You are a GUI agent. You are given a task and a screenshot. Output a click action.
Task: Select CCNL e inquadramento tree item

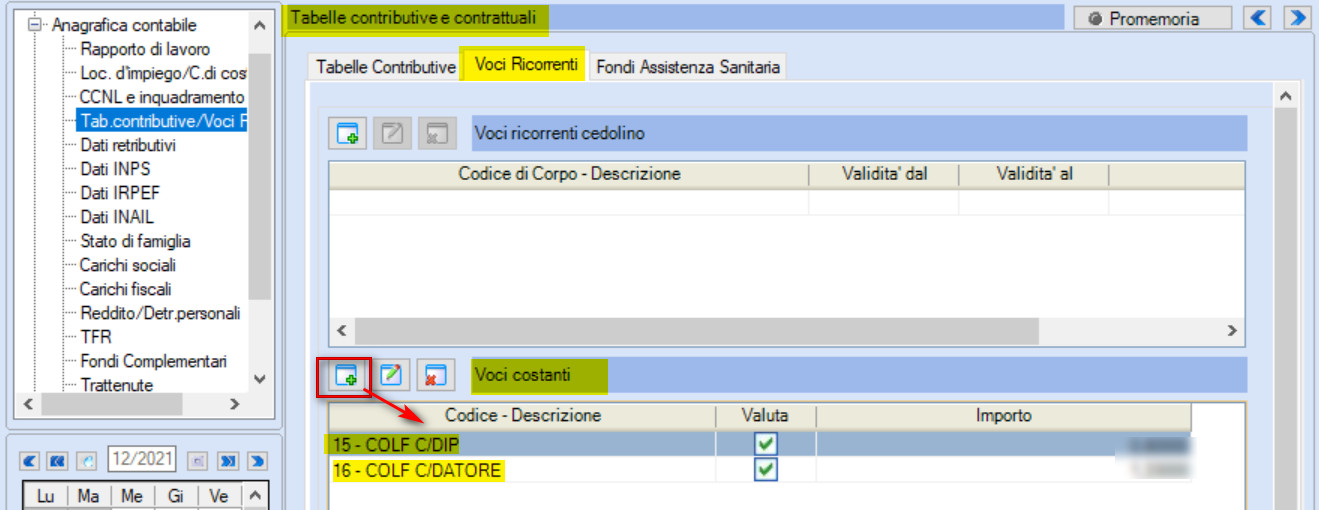tap(162, 97)
